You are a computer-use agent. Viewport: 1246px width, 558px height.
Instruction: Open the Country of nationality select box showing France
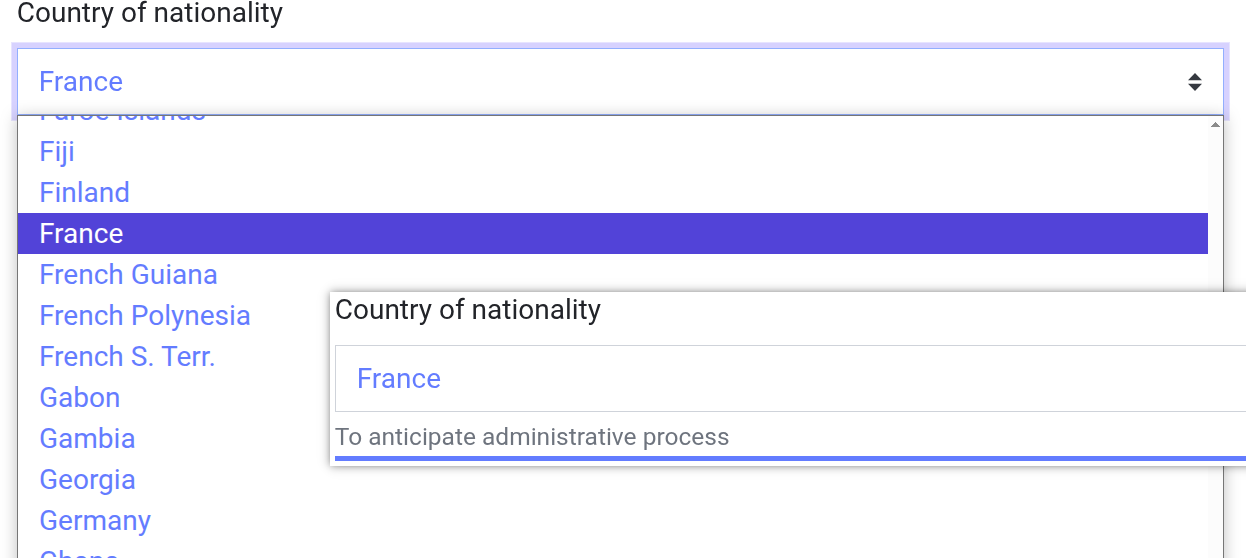600,82
